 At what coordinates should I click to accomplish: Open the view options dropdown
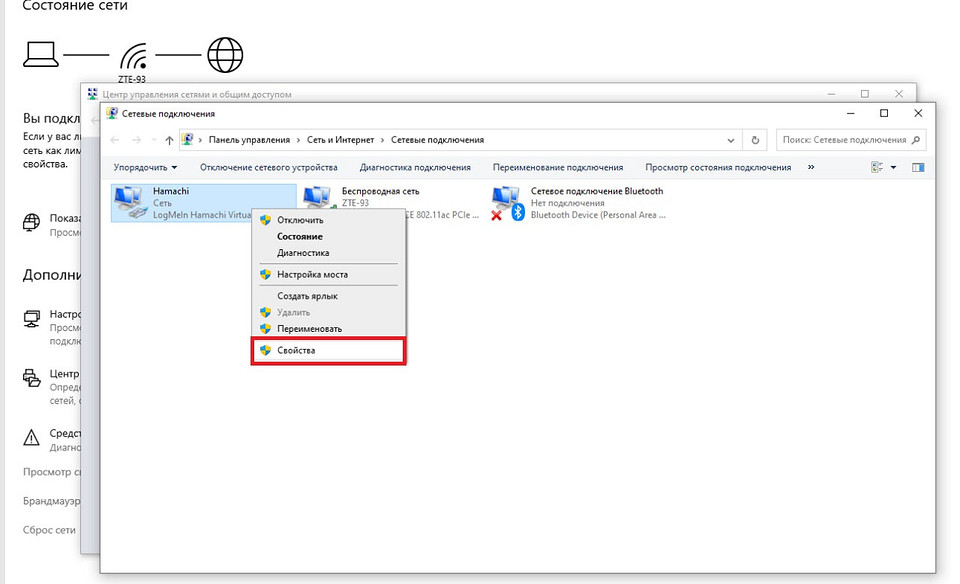(x=893, y=167)
